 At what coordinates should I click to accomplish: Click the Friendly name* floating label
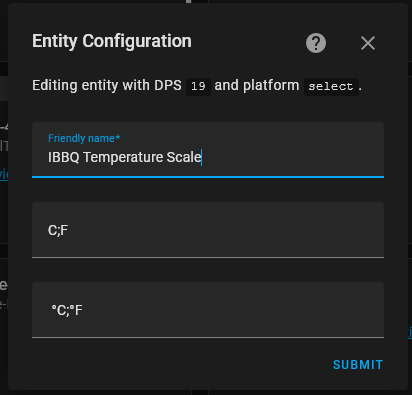(84, 138)
